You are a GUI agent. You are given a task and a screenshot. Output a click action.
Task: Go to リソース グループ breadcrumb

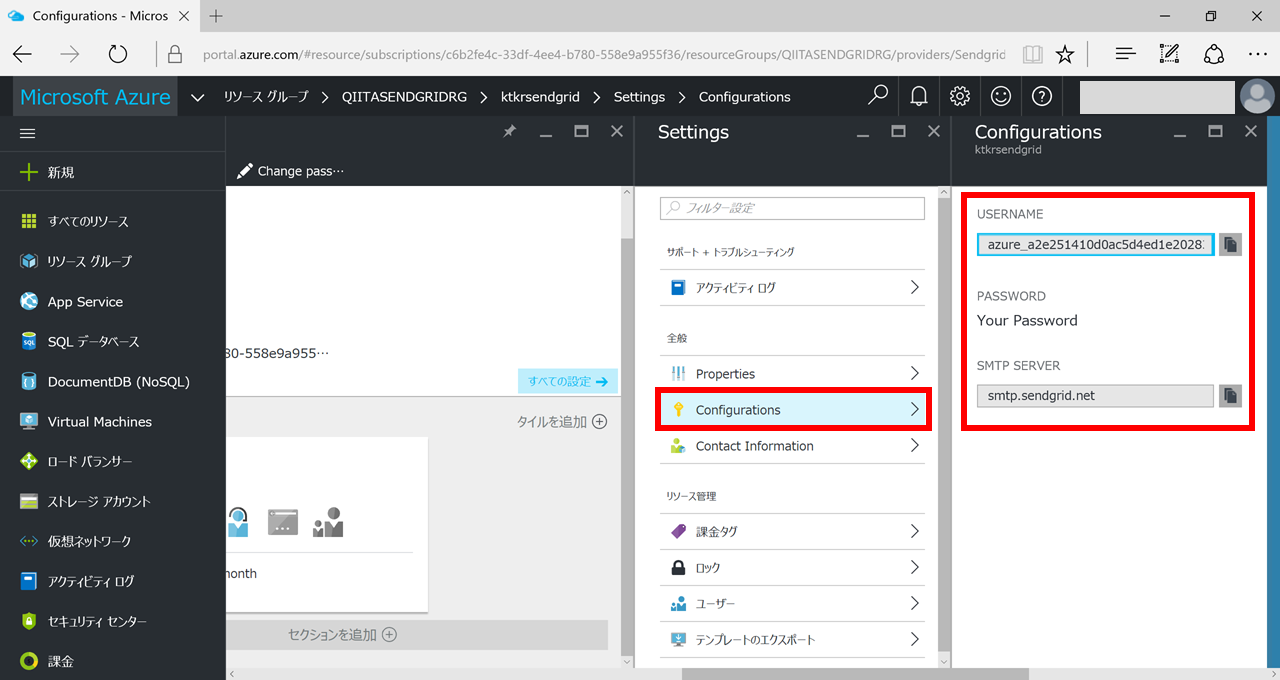(x=266, y=97)
